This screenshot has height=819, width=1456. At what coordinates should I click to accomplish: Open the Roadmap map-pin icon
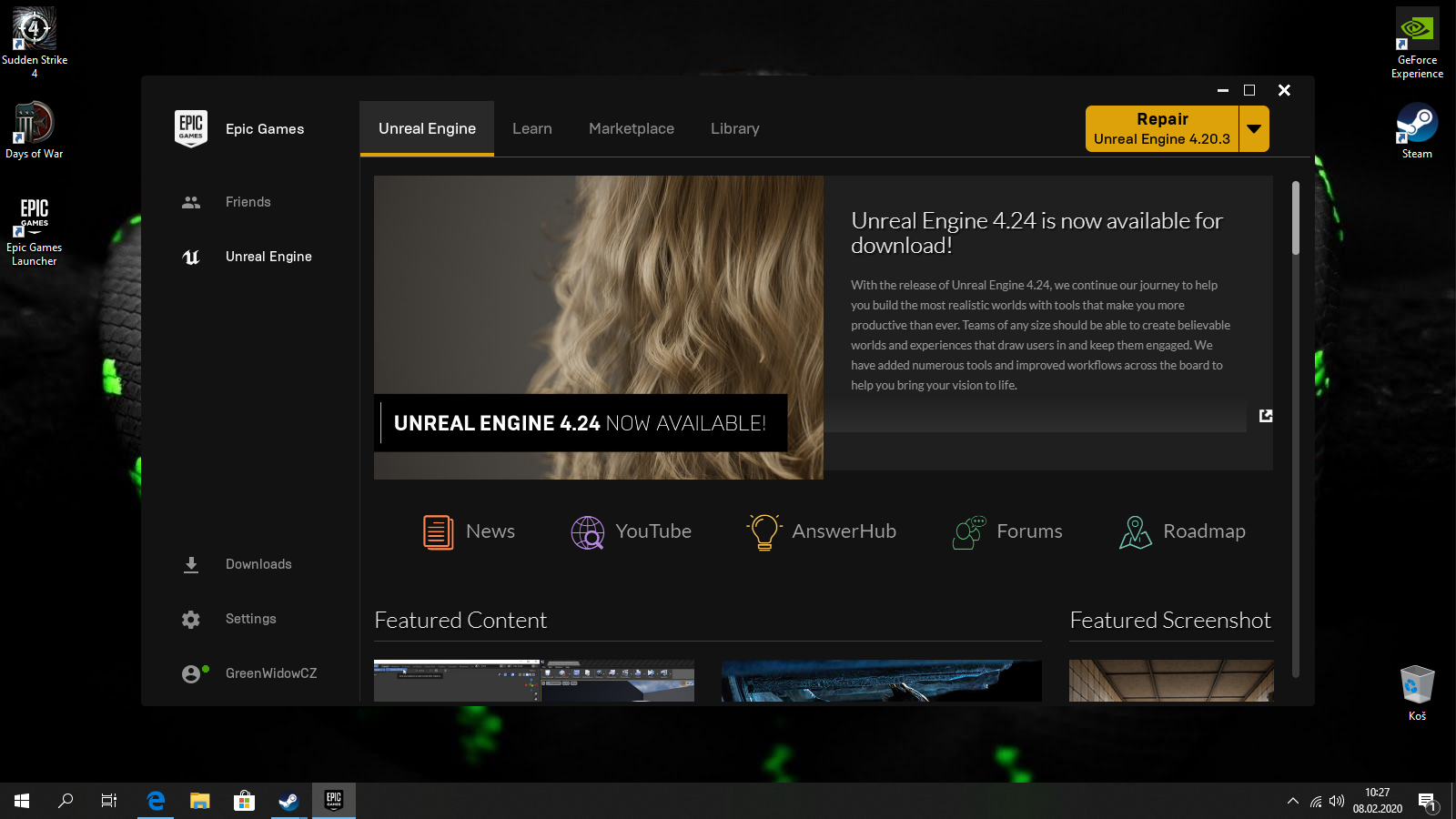click(1136, 531)
